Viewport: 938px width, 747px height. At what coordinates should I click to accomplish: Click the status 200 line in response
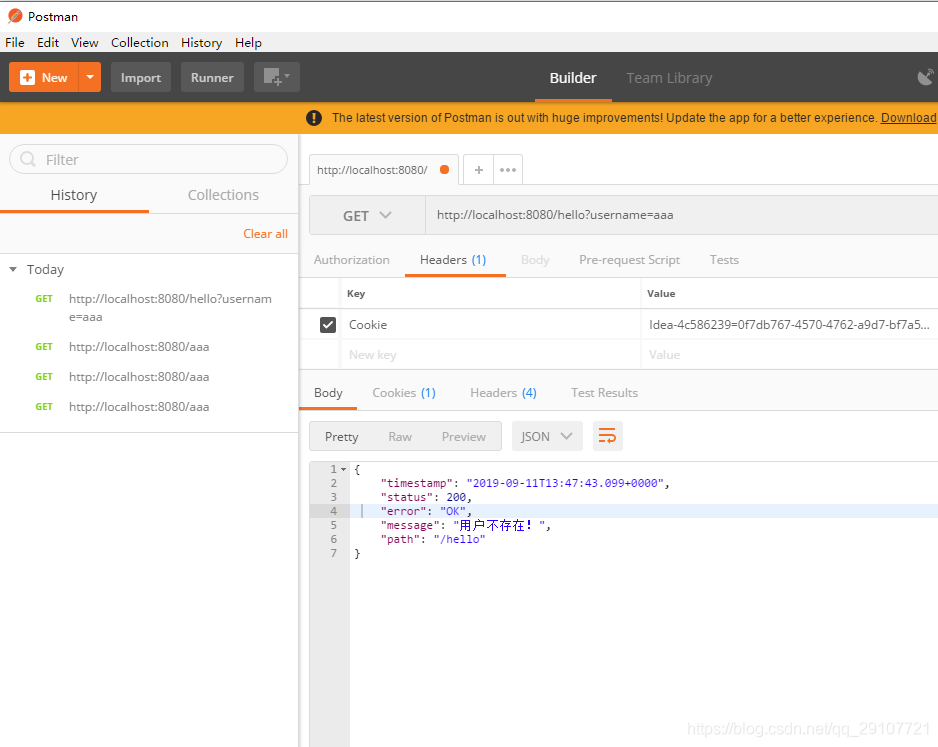[x=426, y=497]
